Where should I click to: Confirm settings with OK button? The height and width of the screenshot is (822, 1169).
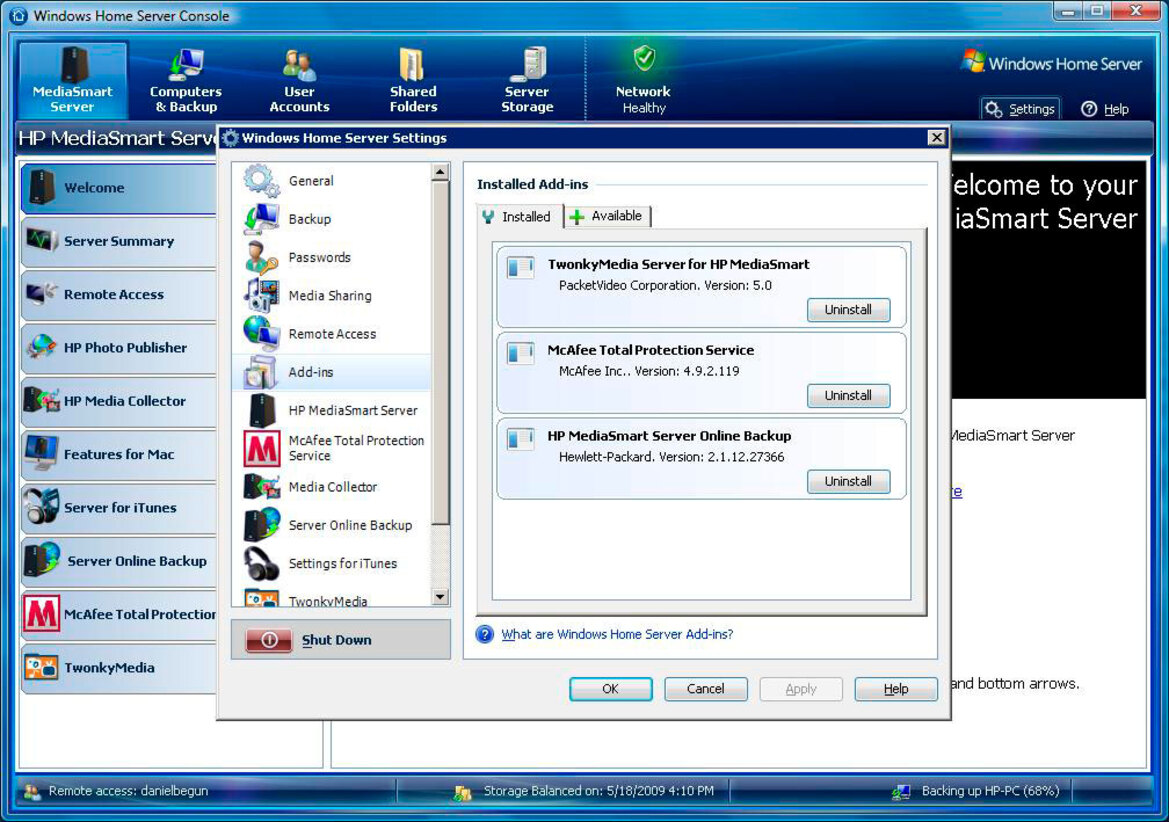[610, 689]
